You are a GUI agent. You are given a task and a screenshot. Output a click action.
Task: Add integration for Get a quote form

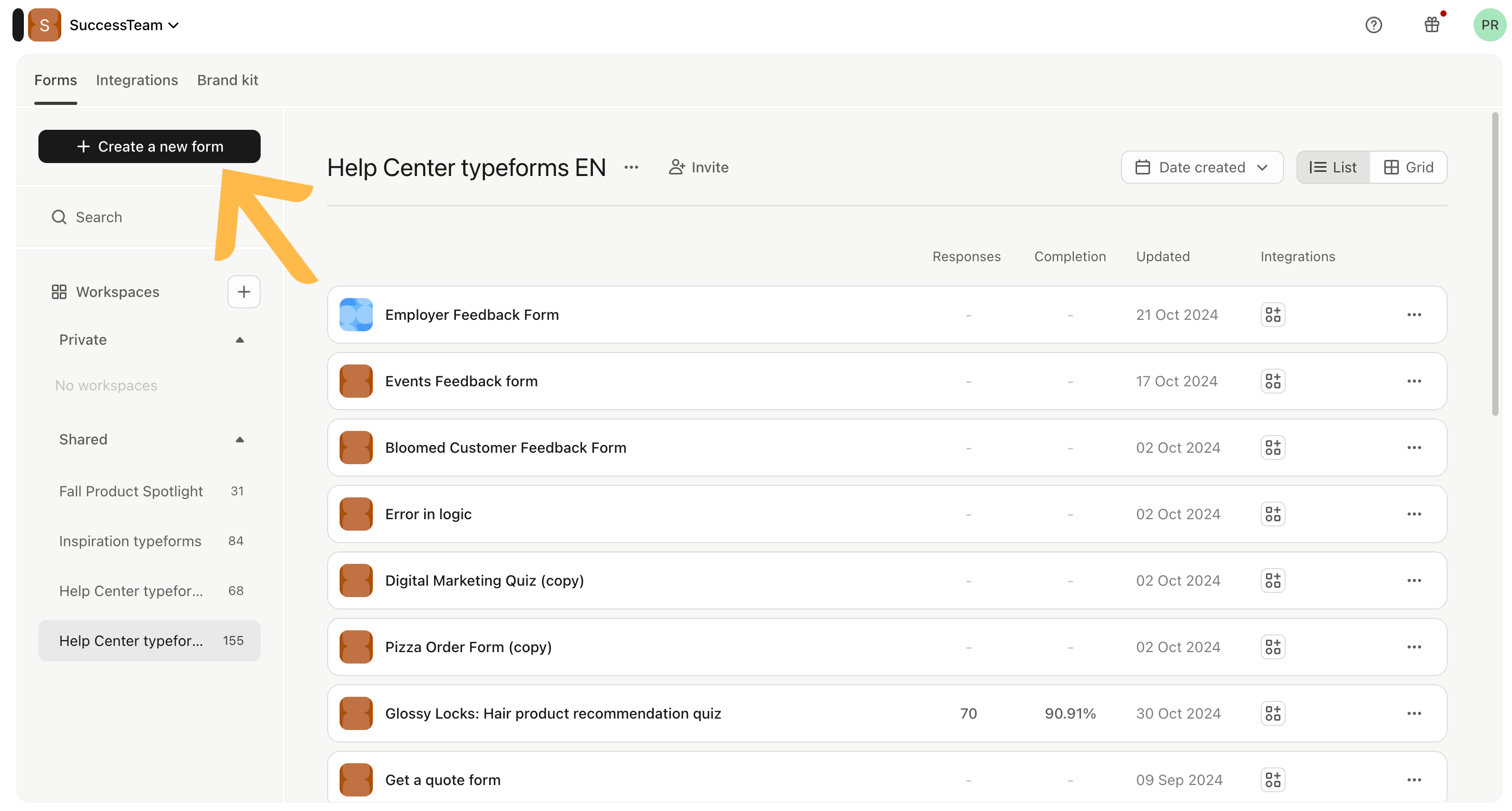(x=1273, y=779)
